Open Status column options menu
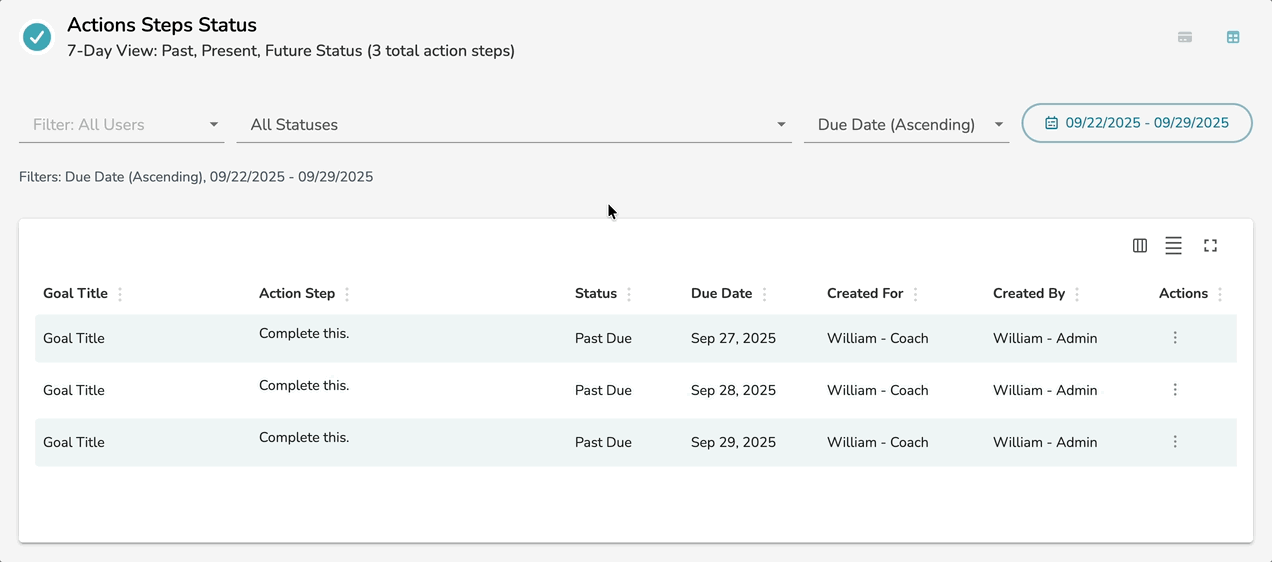 [629, 294]
